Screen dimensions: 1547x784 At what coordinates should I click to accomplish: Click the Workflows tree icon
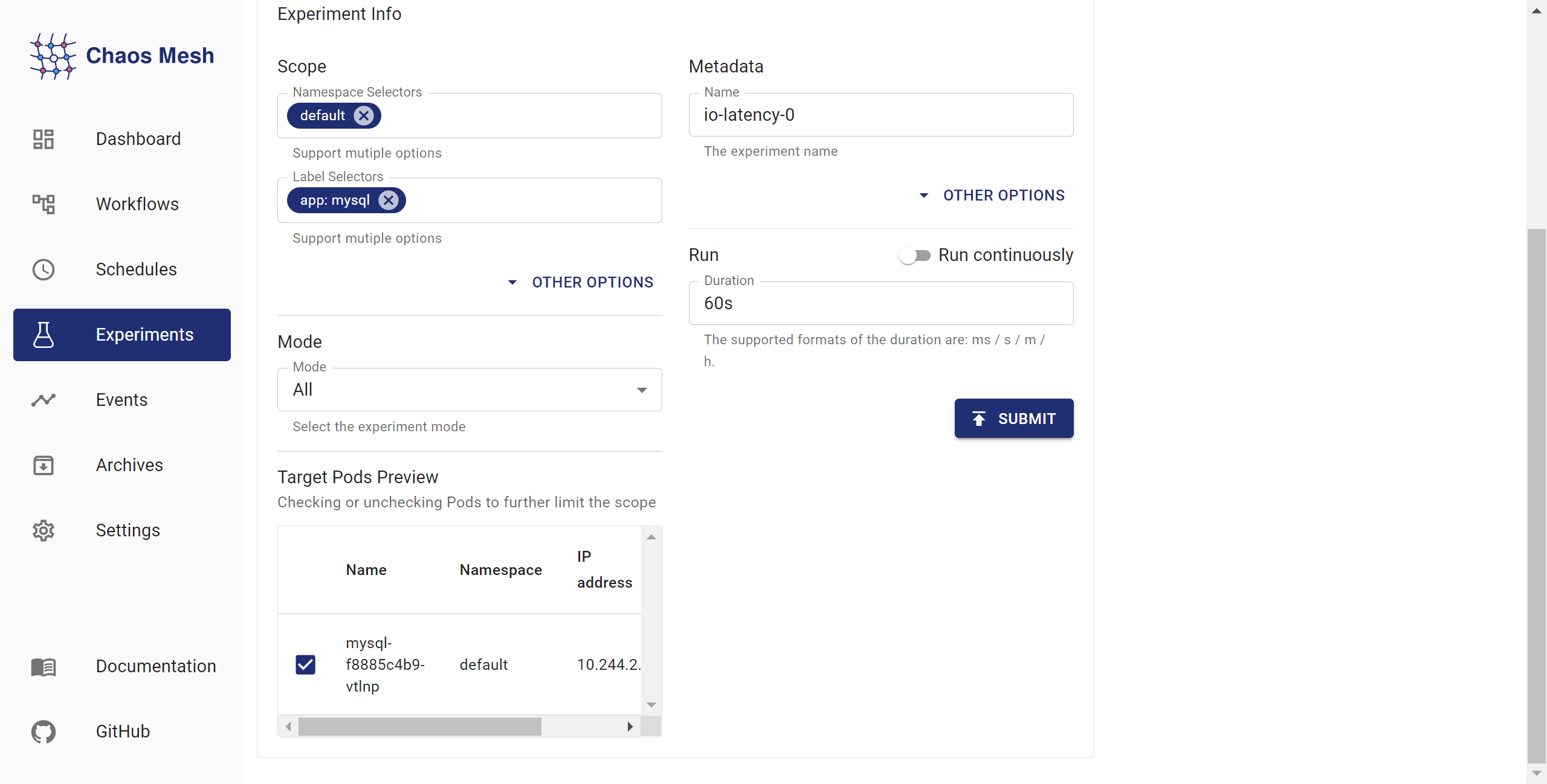[44, 204]
